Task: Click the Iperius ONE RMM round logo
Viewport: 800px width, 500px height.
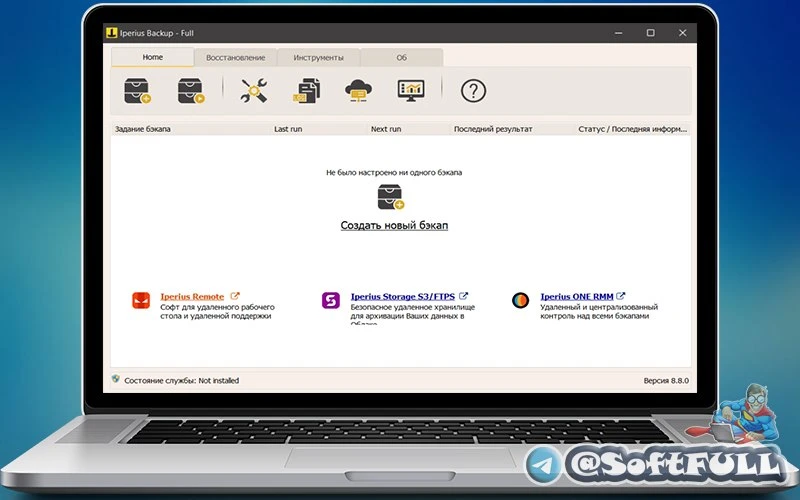Action: click(x=520, y=301)
